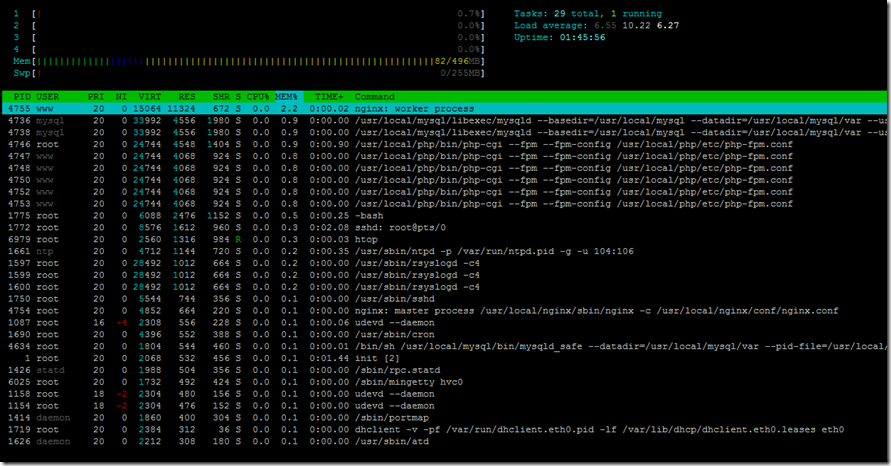Image resolution: width=891 pixels, height=466 pixels.
Task: Click the CPU 3 usage meter
Action: [249, 38]
